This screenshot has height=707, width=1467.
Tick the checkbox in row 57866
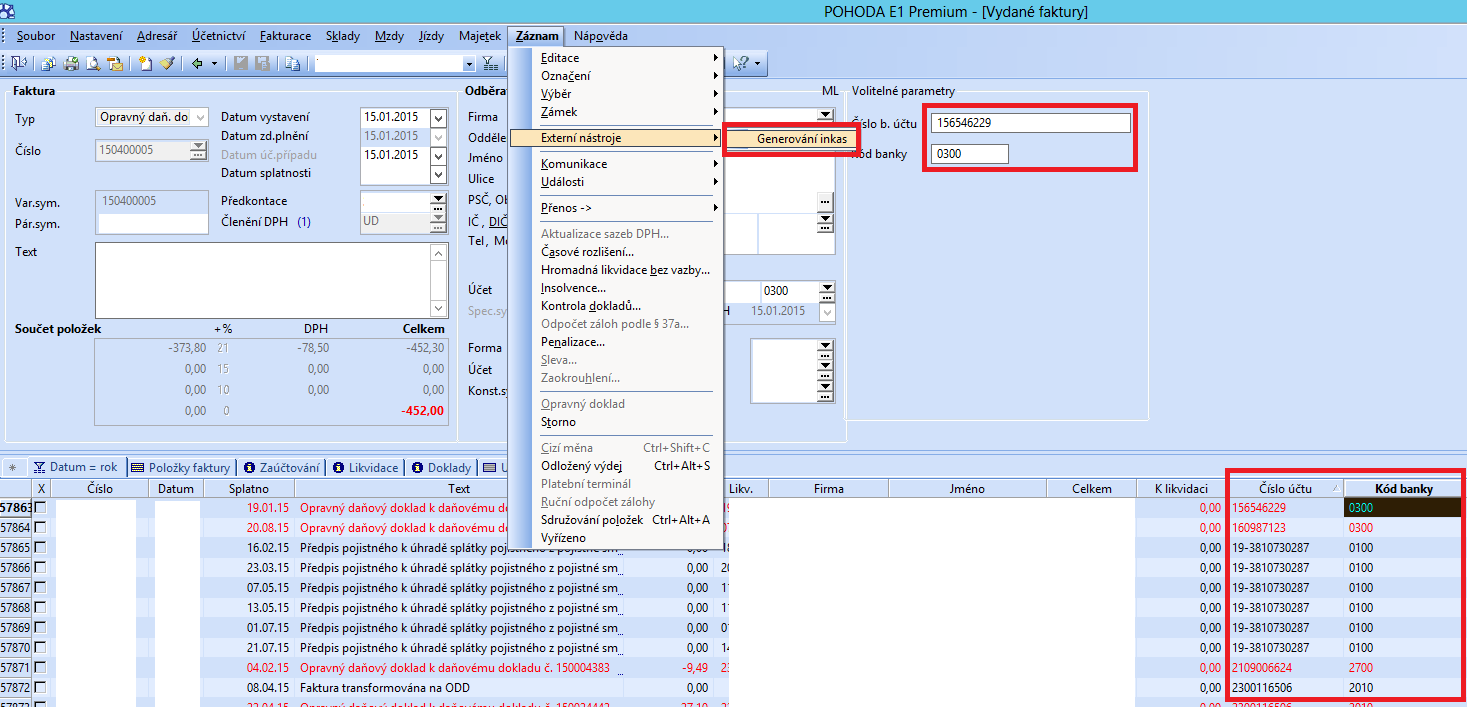tap(41, 568)
